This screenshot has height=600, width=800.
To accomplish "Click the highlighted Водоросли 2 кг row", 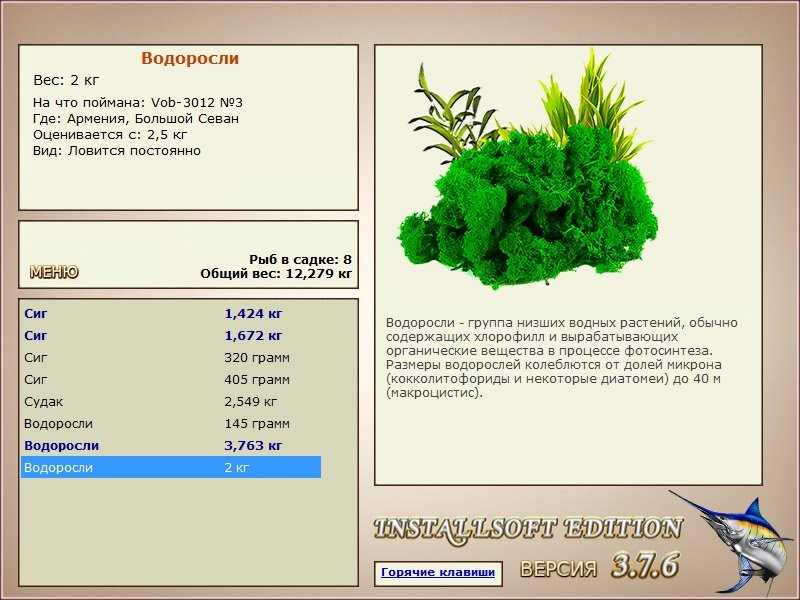I will (171, 467).
